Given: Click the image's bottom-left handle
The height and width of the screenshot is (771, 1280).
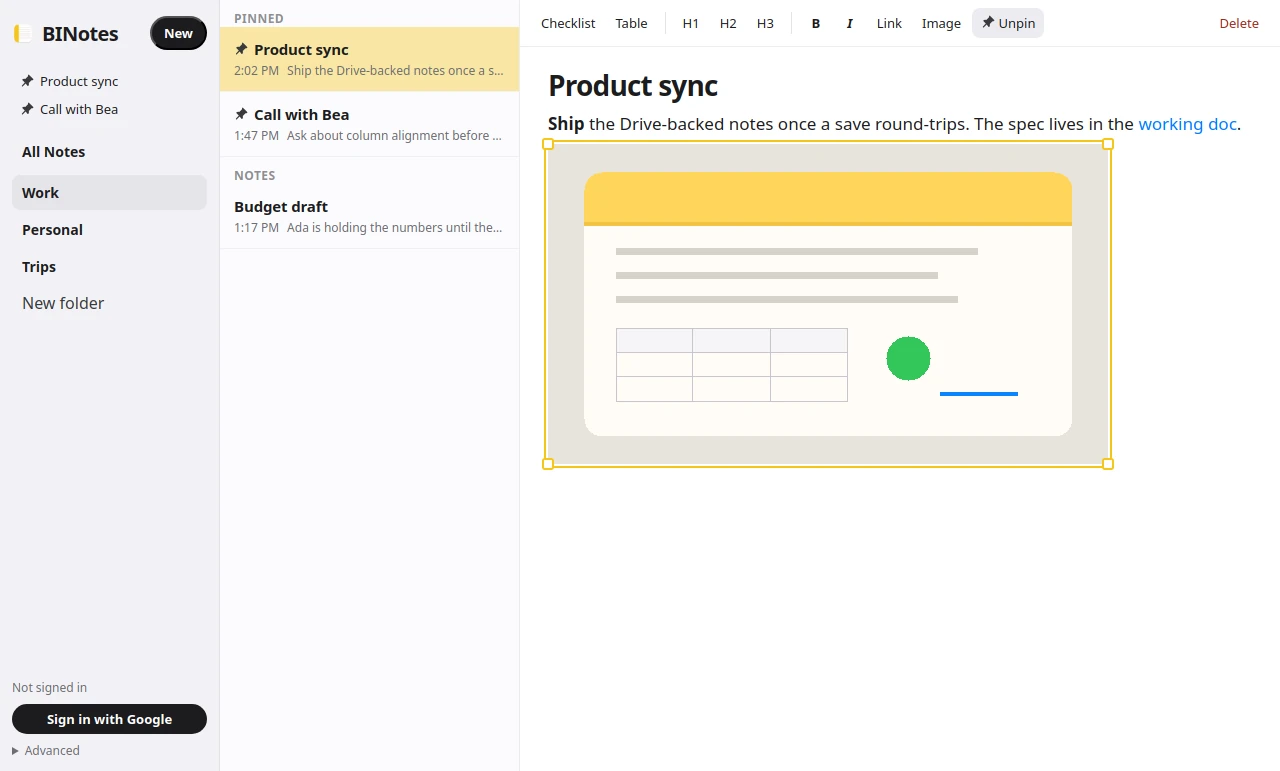Looking at the screenshot, I should [548, 464].
